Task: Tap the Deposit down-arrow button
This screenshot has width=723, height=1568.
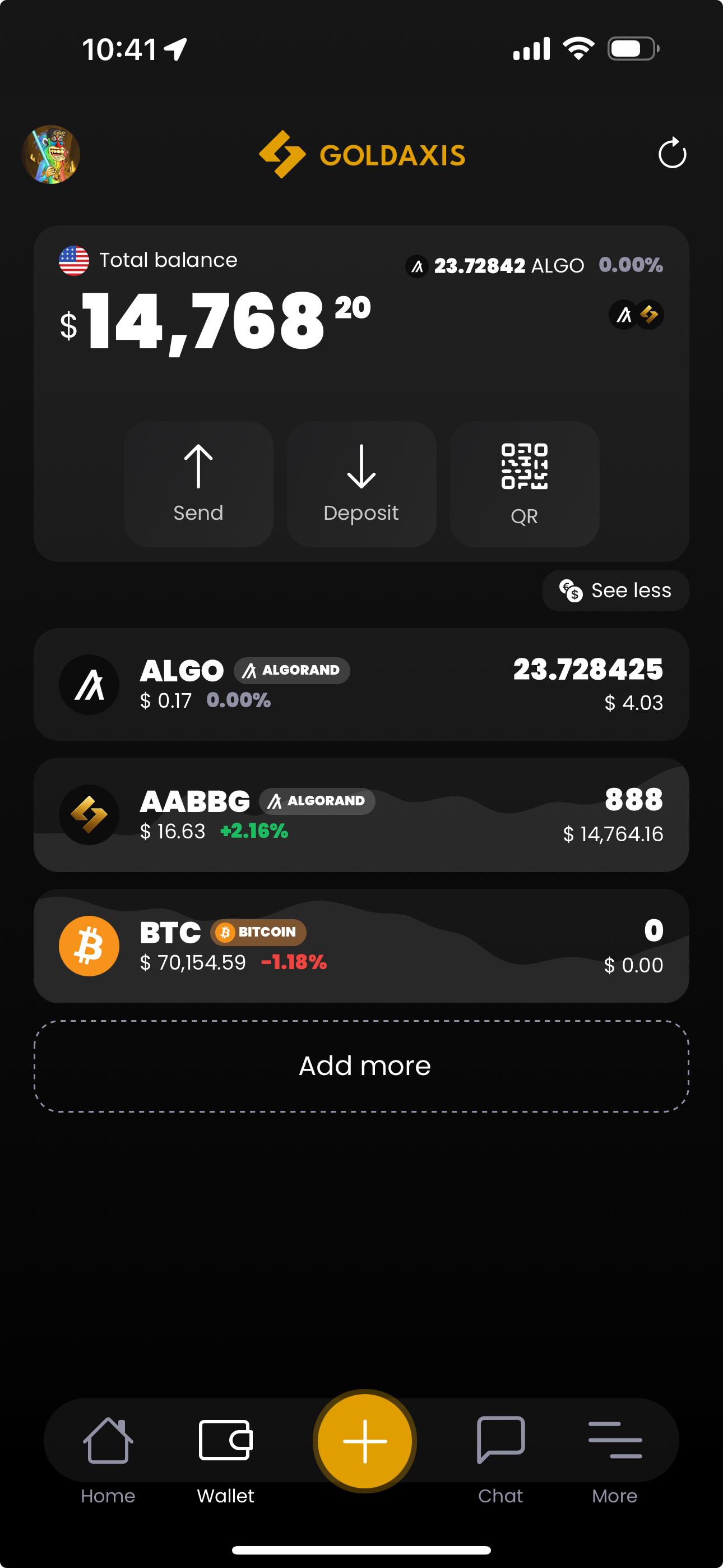Action: point(361,484)
